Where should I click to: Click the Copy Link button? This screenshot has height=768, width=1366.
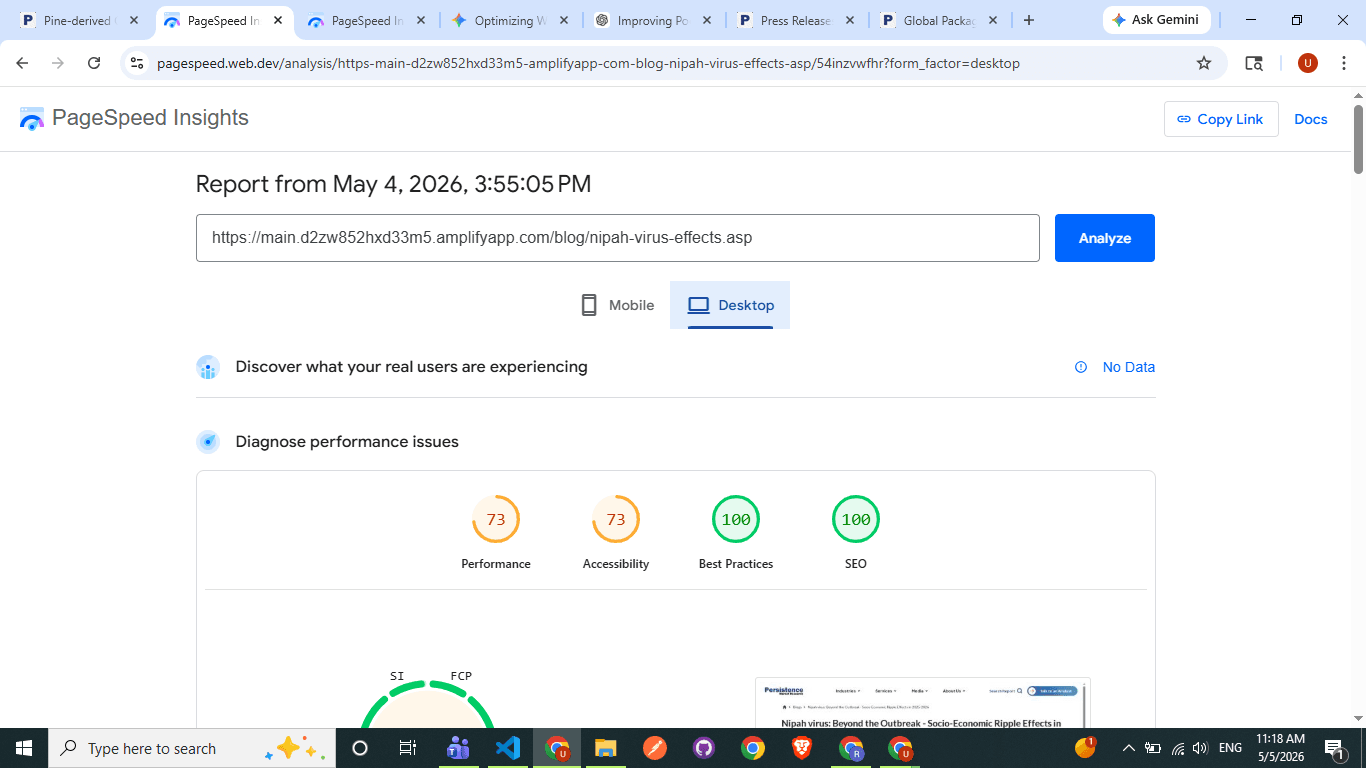[x=1221, y=119]
